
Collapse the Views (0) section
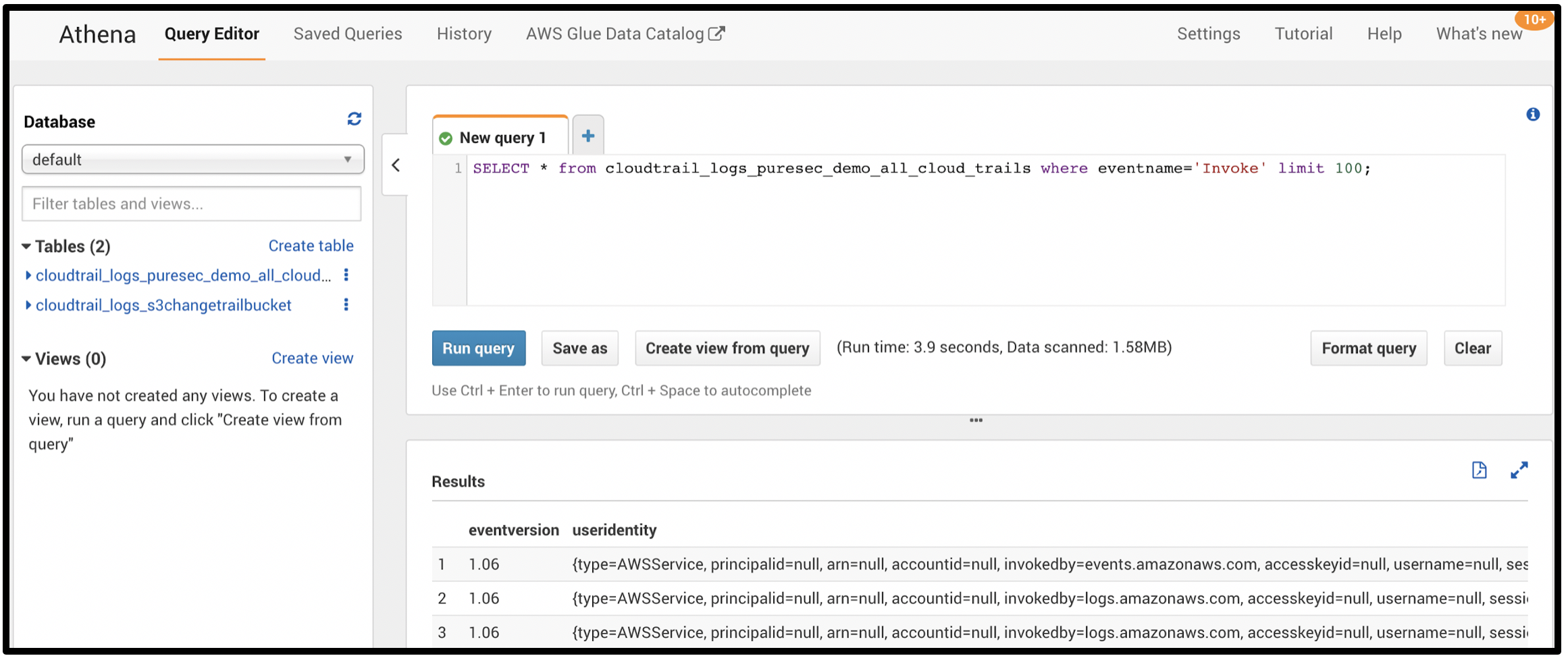[26, 358]
